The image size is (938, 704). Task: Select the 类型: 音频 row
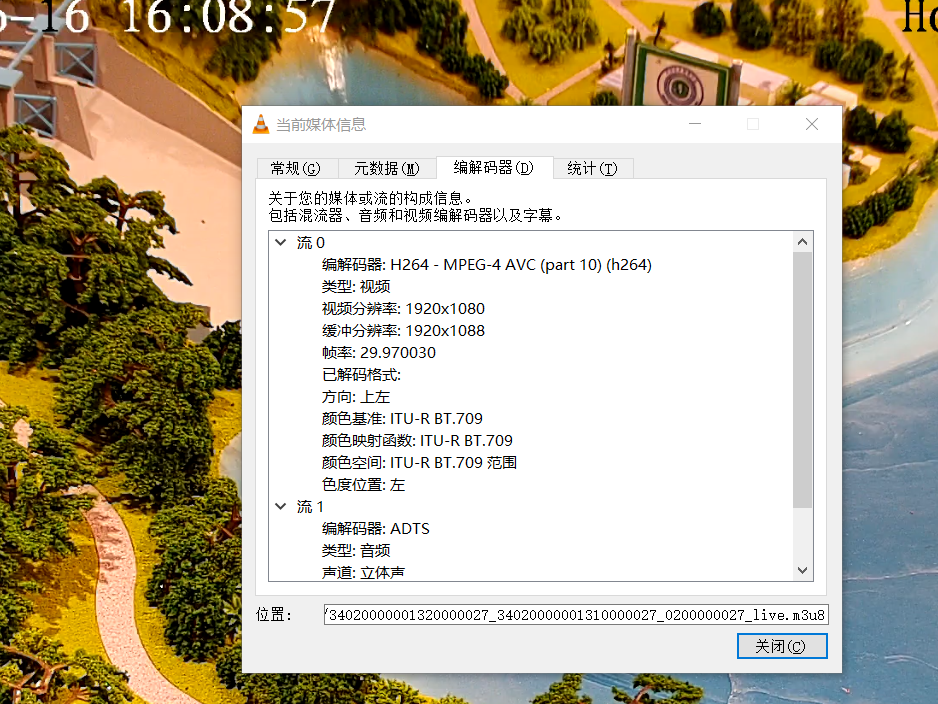[x=356, y=550]
